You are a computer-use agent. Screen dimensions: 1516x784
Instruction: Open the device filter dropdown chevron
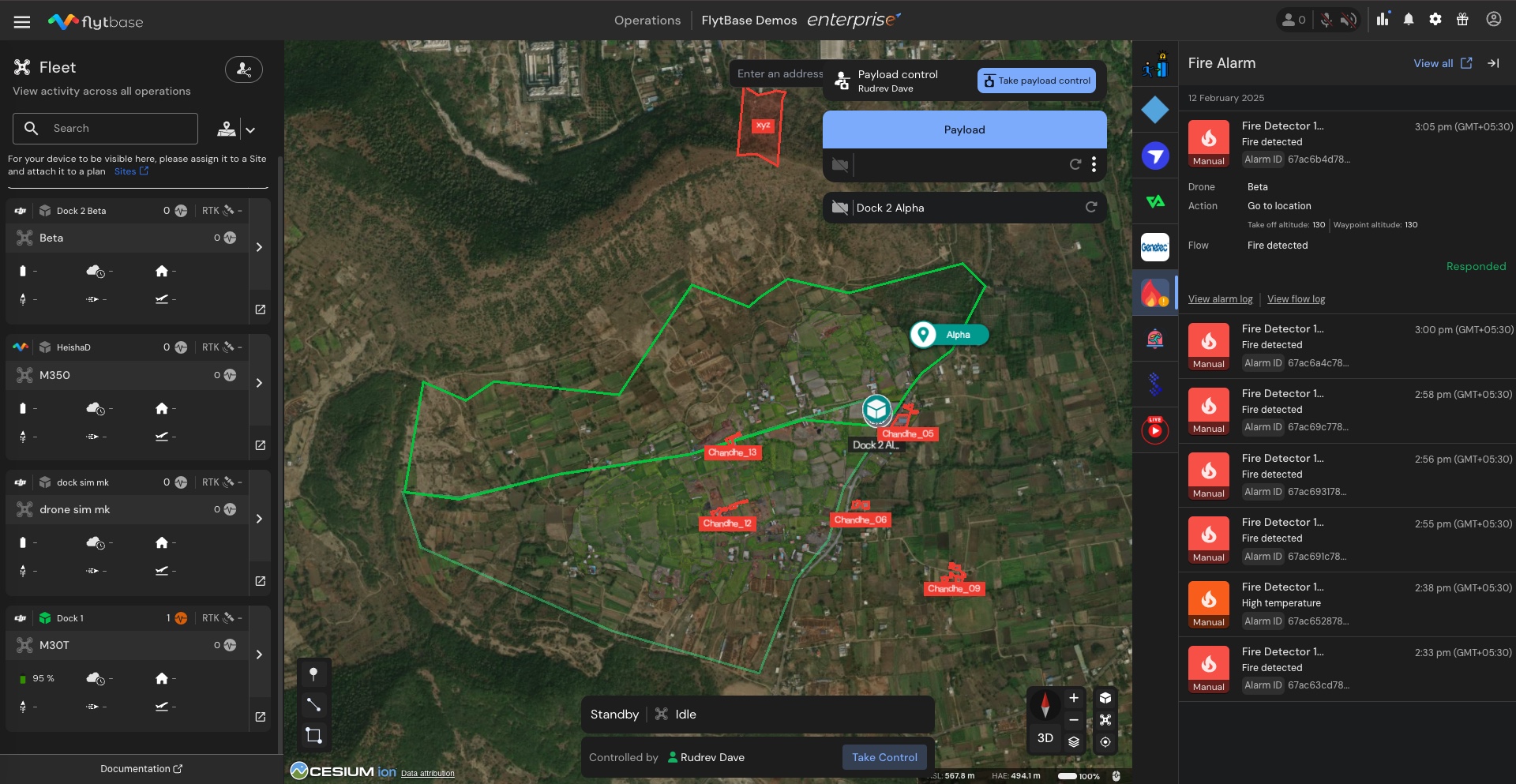(250, 129)
